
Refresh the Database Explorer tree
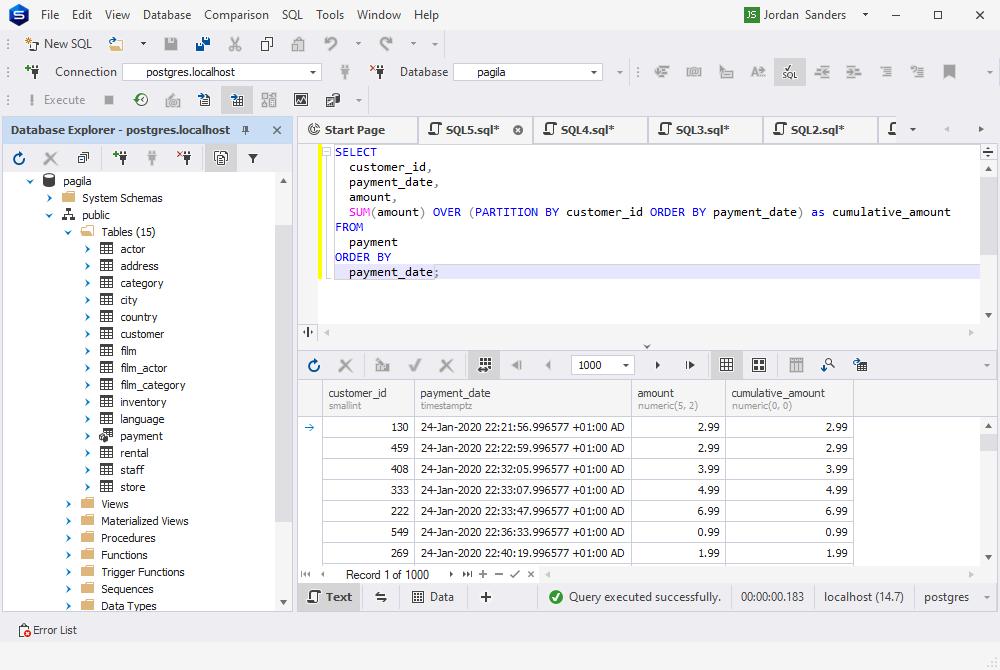point(16,157)
